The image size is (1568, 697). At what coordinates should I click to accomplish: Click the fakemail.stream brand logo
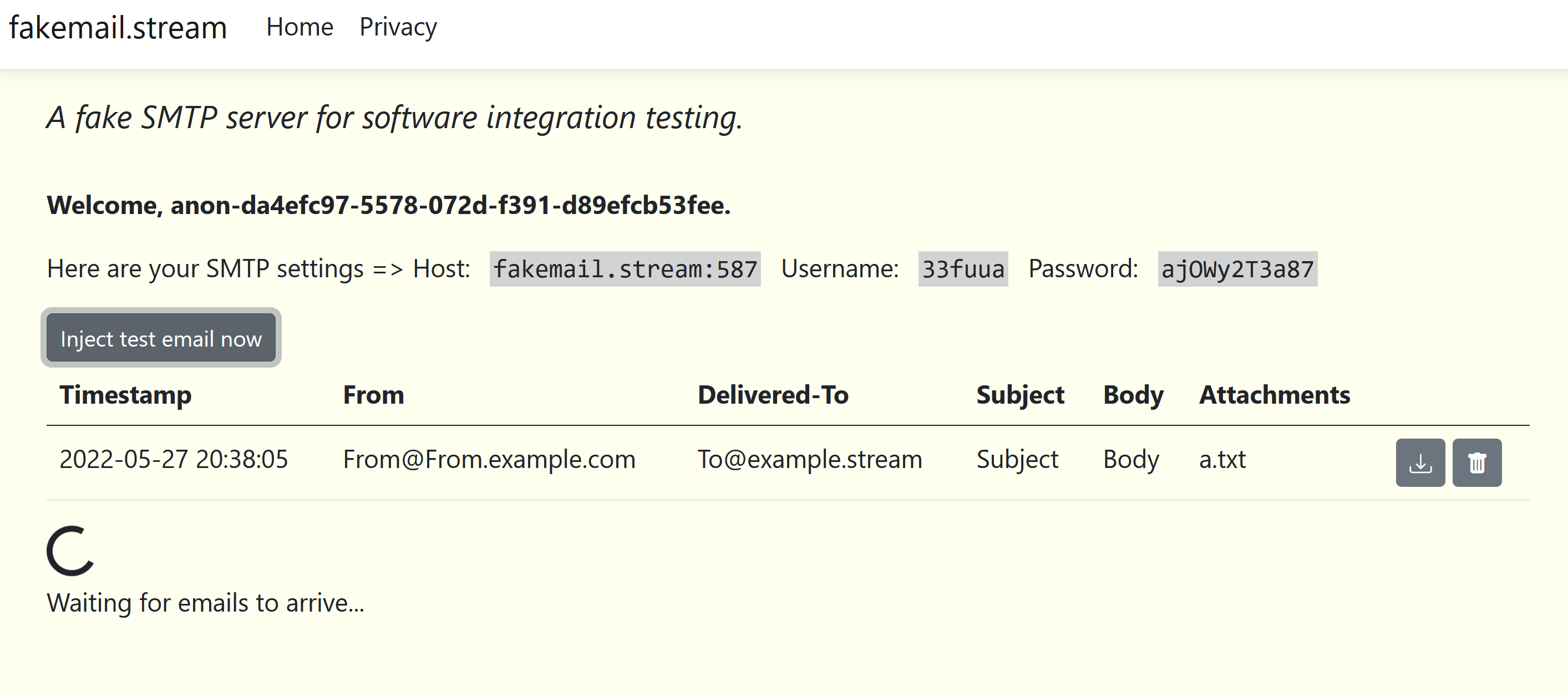118,28
